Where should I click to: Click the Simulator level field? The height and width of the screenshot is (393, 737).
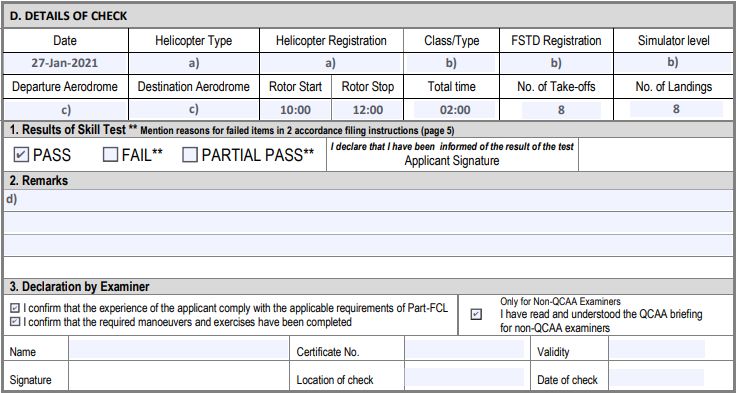(673, 63)
